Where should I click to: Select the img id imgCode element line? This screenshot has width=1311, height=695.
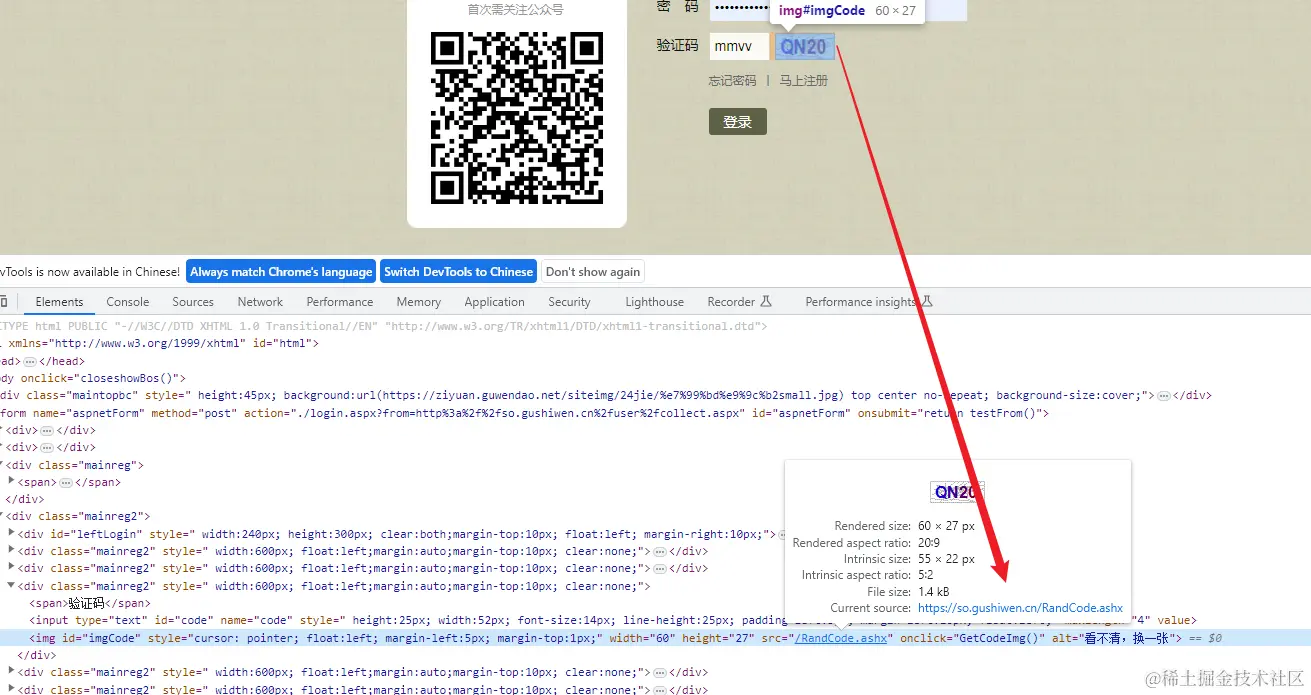655,638
